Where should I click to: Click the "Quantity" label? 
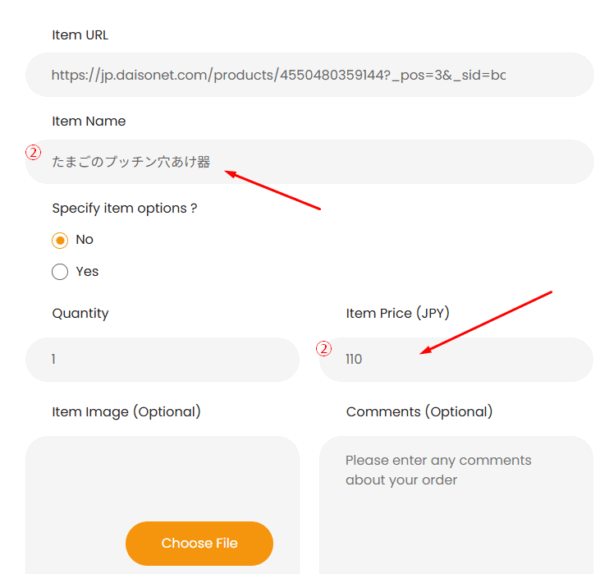coord(80,313)
